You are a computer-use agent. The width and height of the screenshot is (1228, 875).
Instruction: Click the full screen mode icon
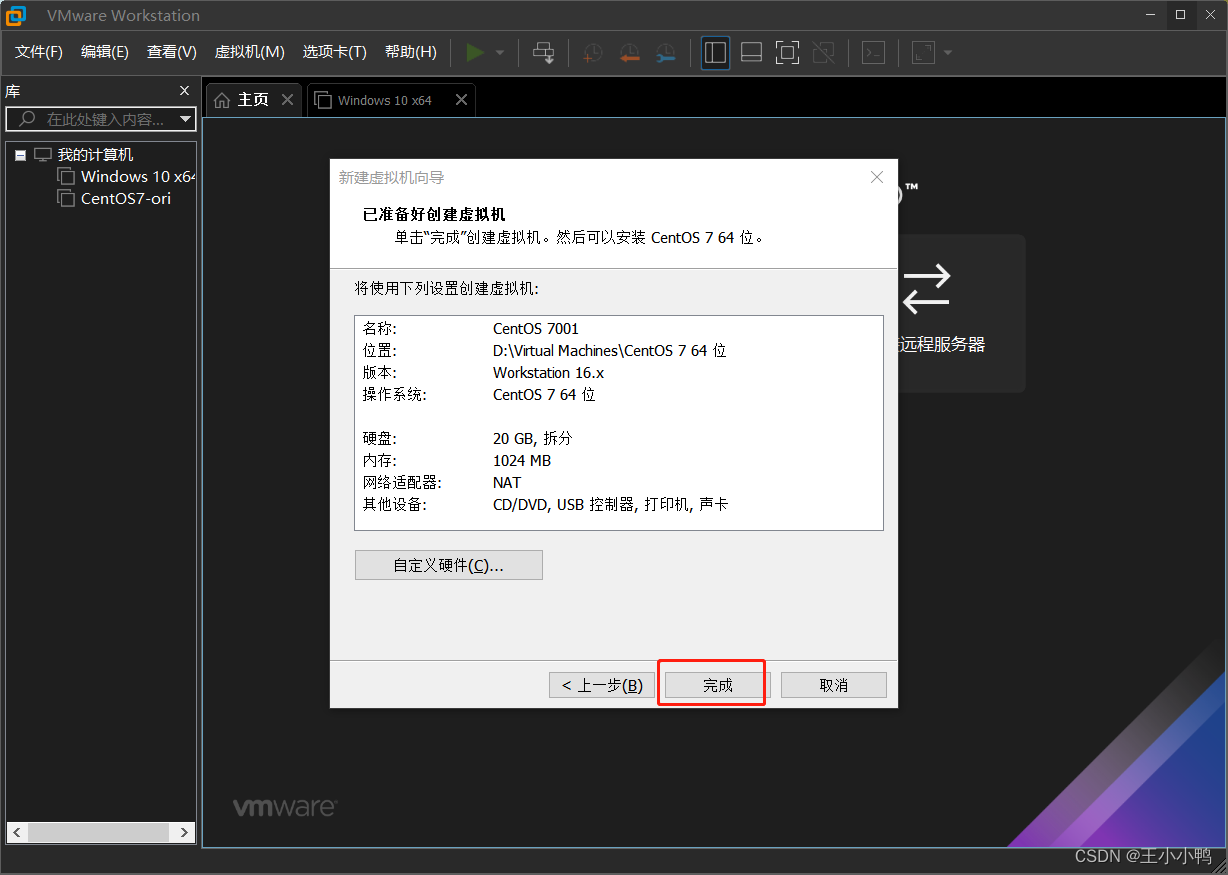point(787,53)
